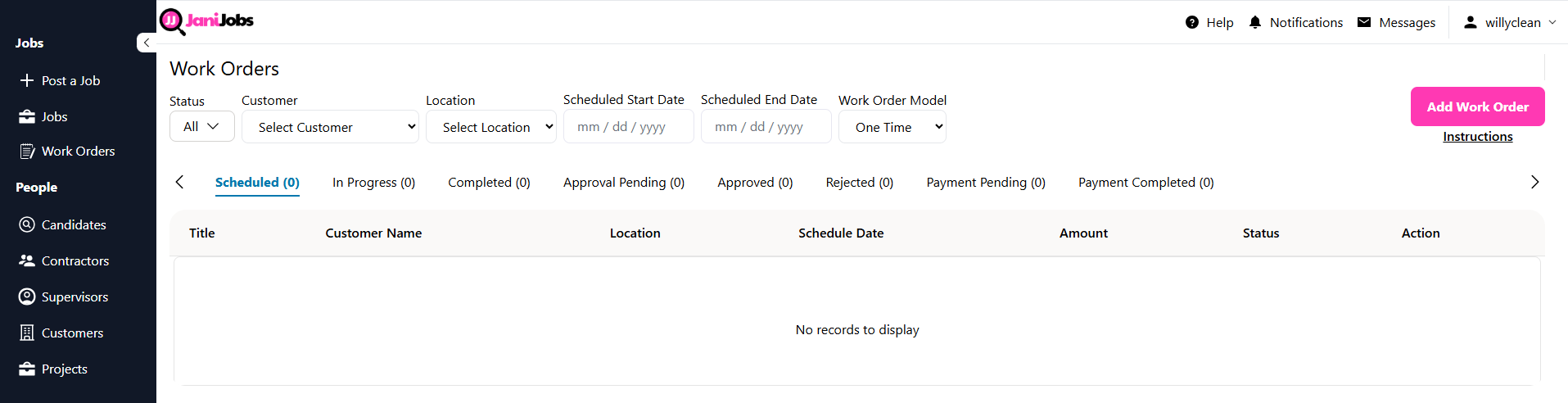The image size is (1568, 403).
Task: Click the Customer Name column header
Action: pyautogui.click(x=373, y=233)
